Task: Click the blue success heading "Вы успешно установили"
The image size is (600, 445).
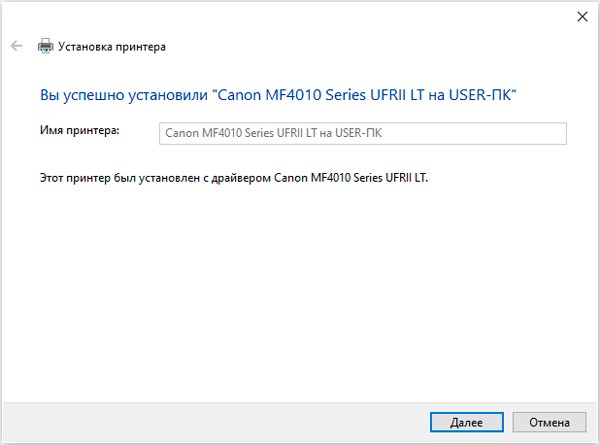Action: tap(124, 95)
